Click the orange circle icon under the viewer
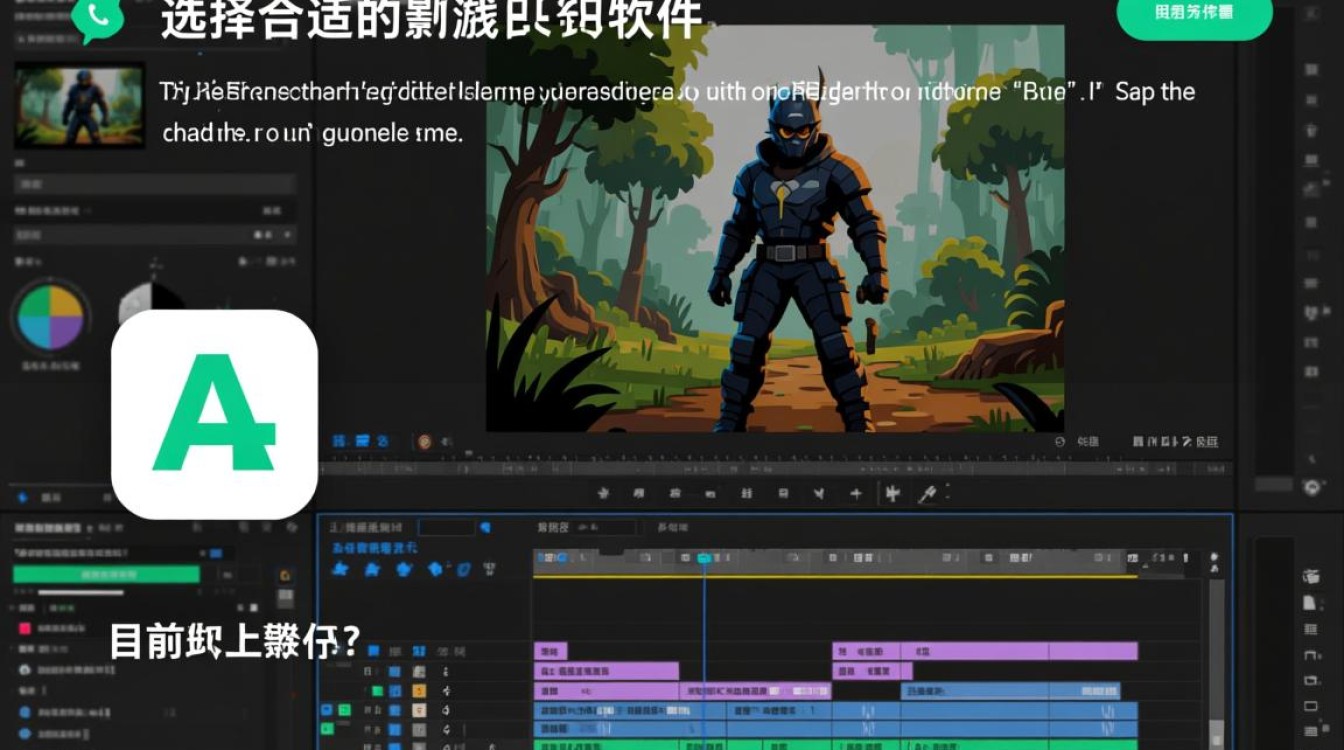 (424, 441)
